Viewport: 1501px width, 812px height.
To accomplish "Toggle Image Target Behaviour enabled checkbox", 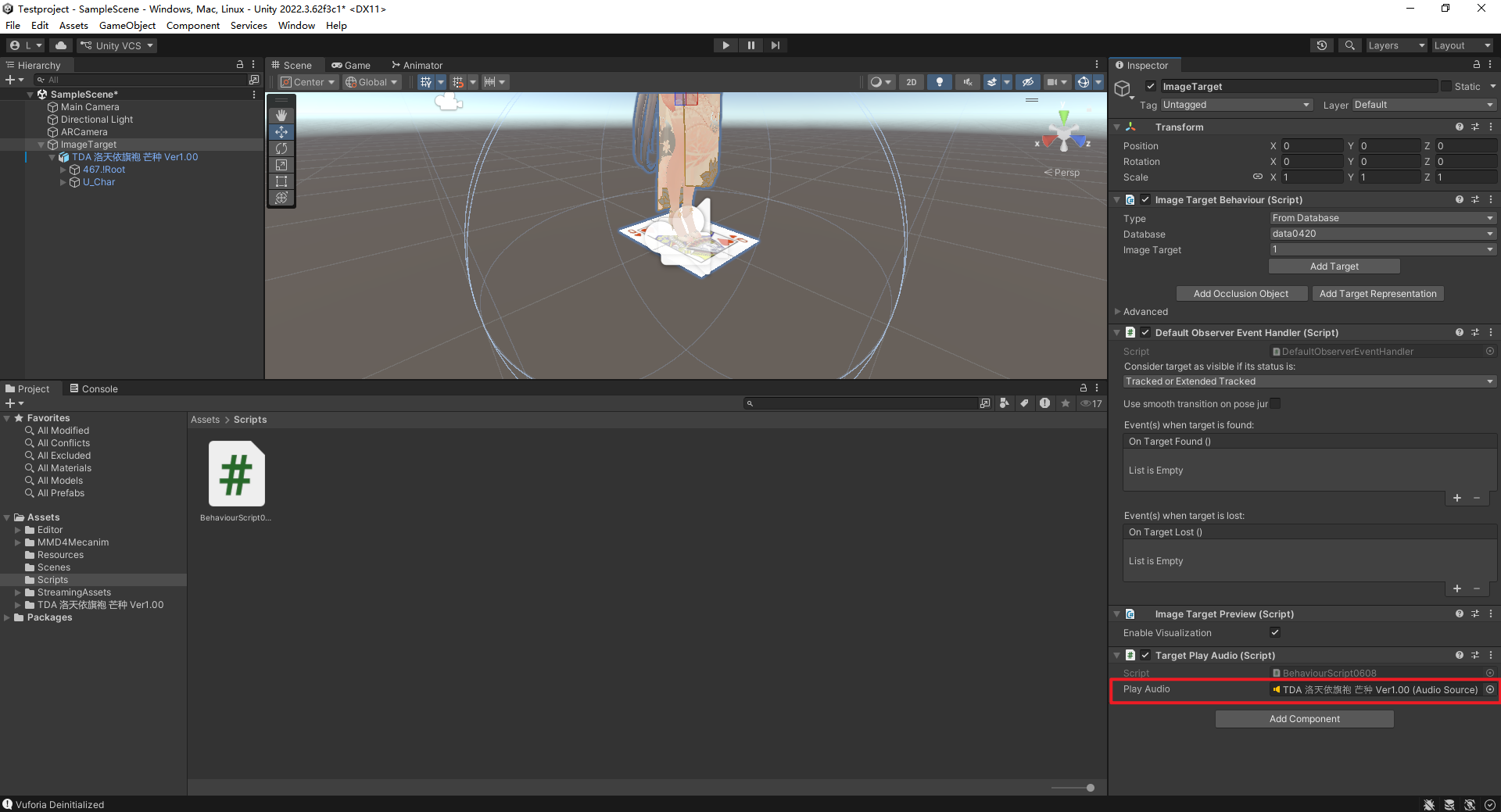I will [x=1145, y=200].
